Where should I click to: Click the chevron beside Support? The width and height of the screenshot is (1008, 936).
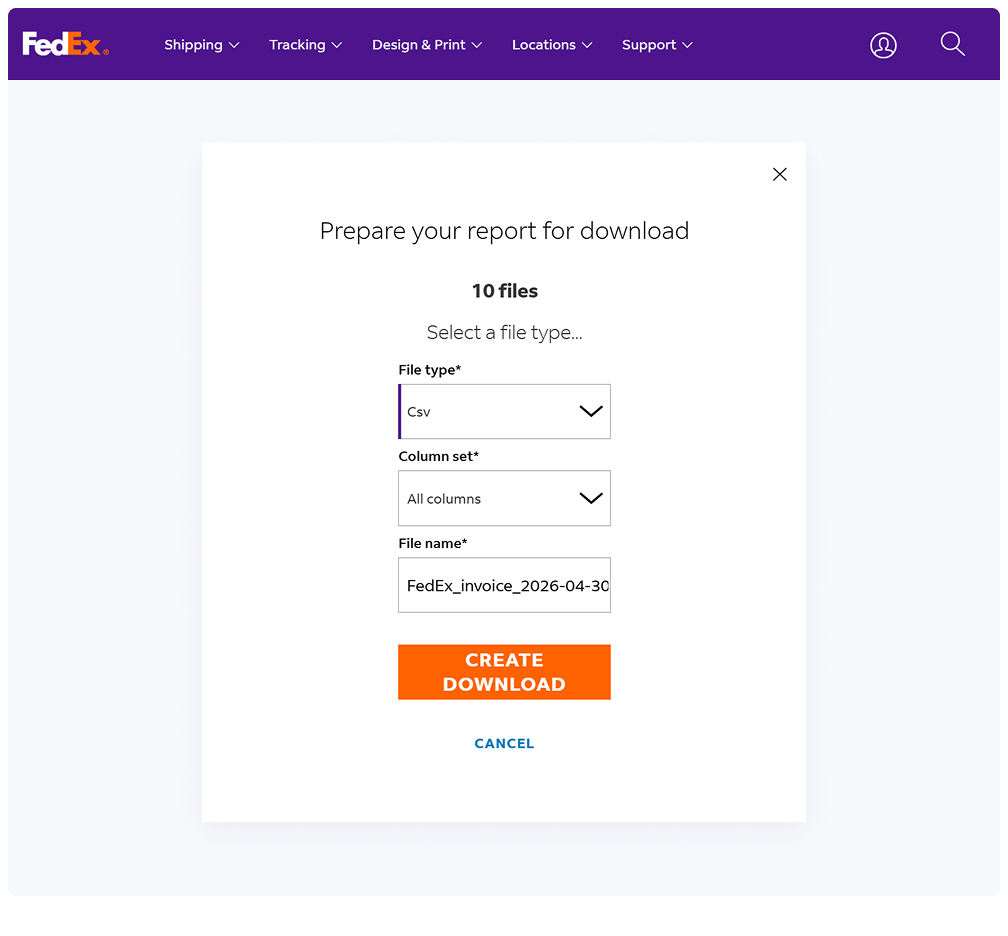click(687, 45)
